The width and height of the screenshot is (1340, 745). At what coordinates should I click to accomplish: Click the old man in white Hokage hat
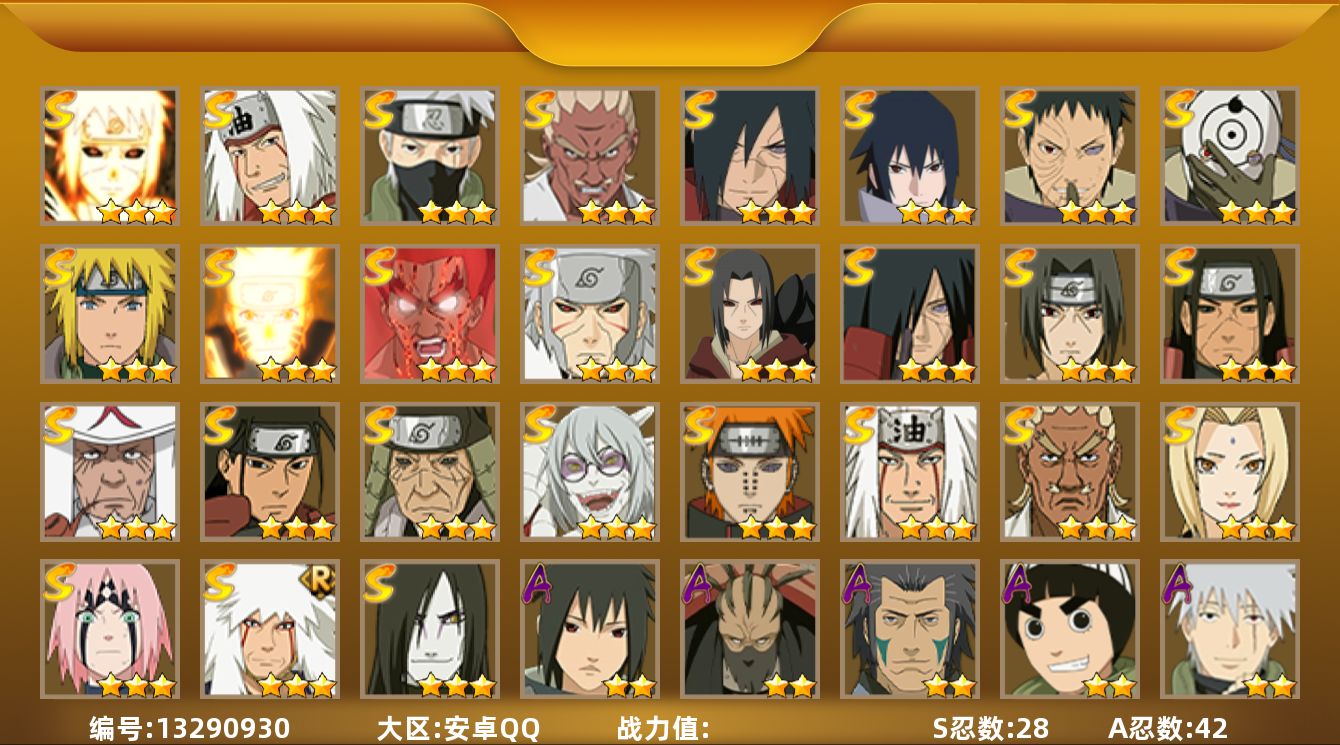[x=109, y=472]
